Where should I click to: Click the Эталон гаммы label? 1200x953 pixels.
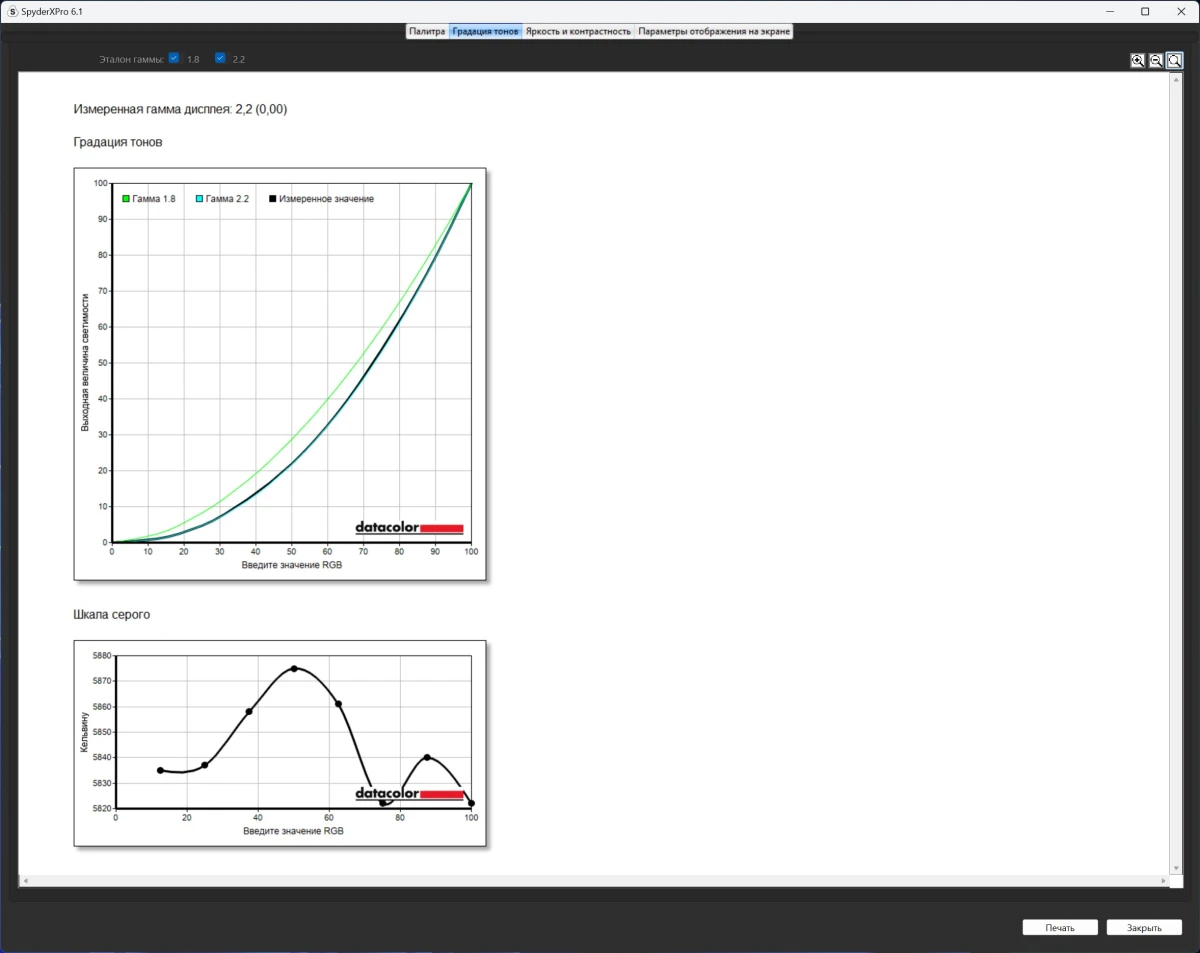pos(131,59)
